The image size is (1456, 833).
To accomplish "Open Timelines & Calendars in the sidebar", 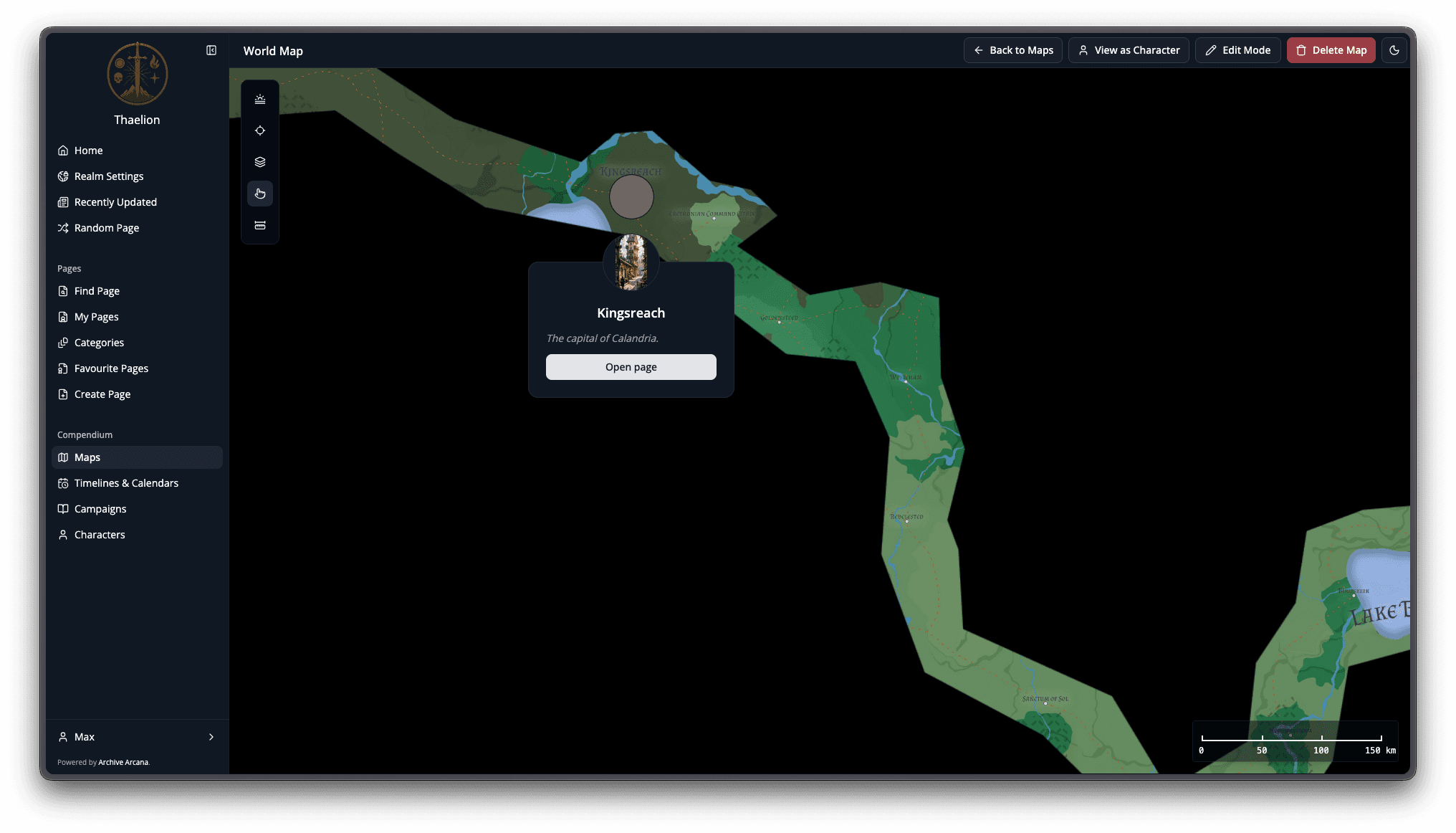I will point(126,483).
